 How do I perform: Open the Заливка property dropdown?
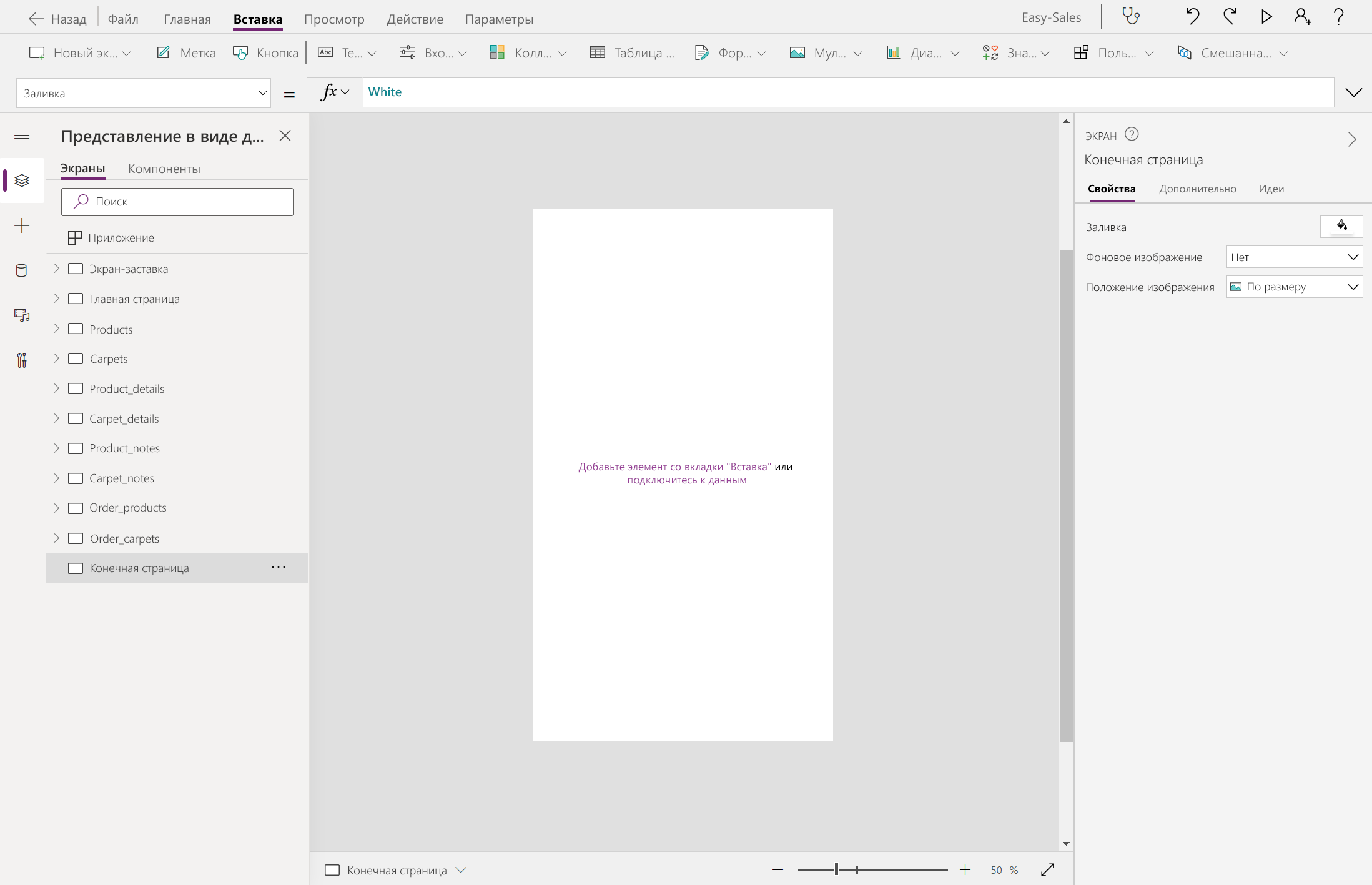(144, 93)
